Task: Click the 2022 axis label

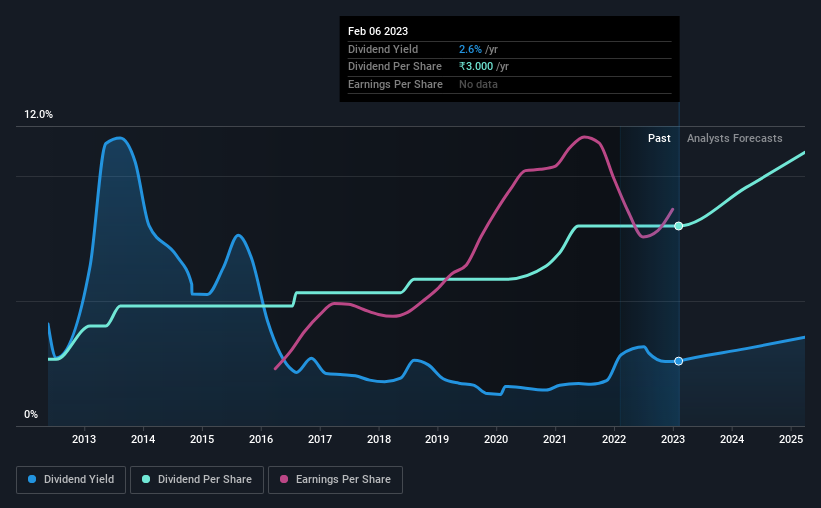Action: pos(614,439)
